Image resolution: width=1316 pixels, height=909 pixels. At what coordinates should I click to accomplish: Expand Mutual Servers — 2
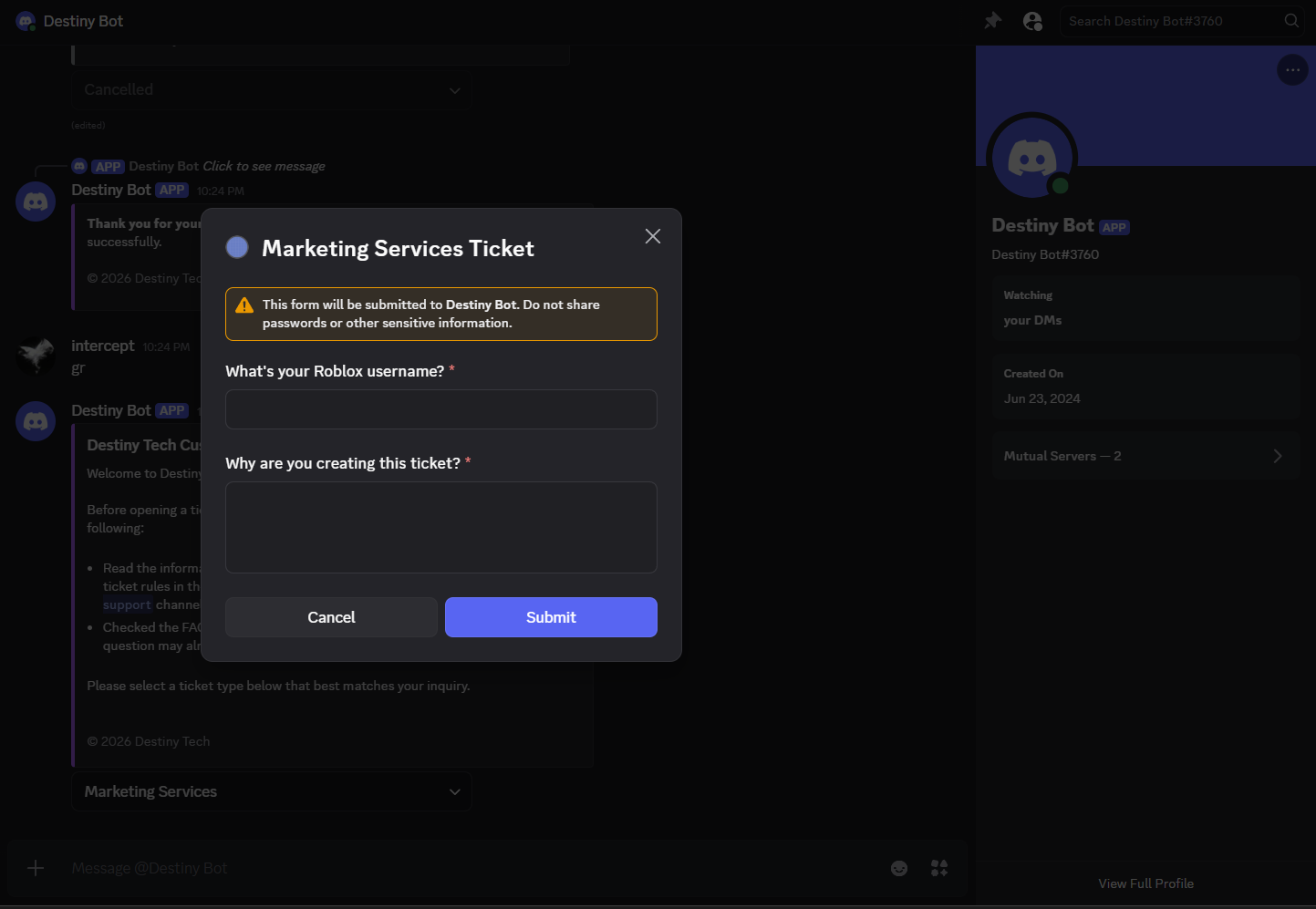point(1145,456)
